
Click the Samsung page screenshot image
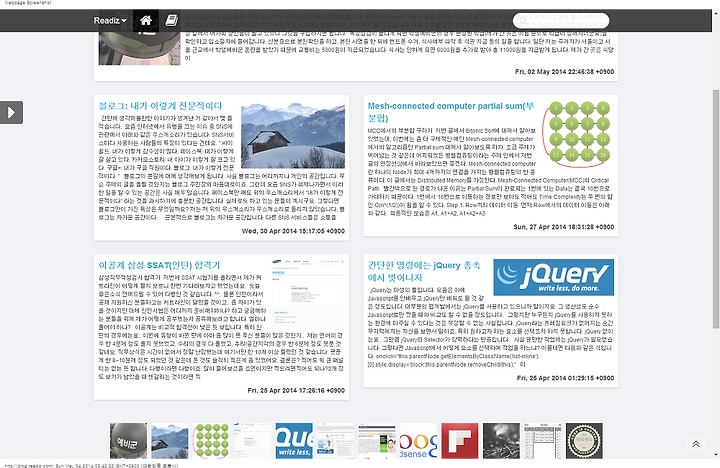point(308,292)
